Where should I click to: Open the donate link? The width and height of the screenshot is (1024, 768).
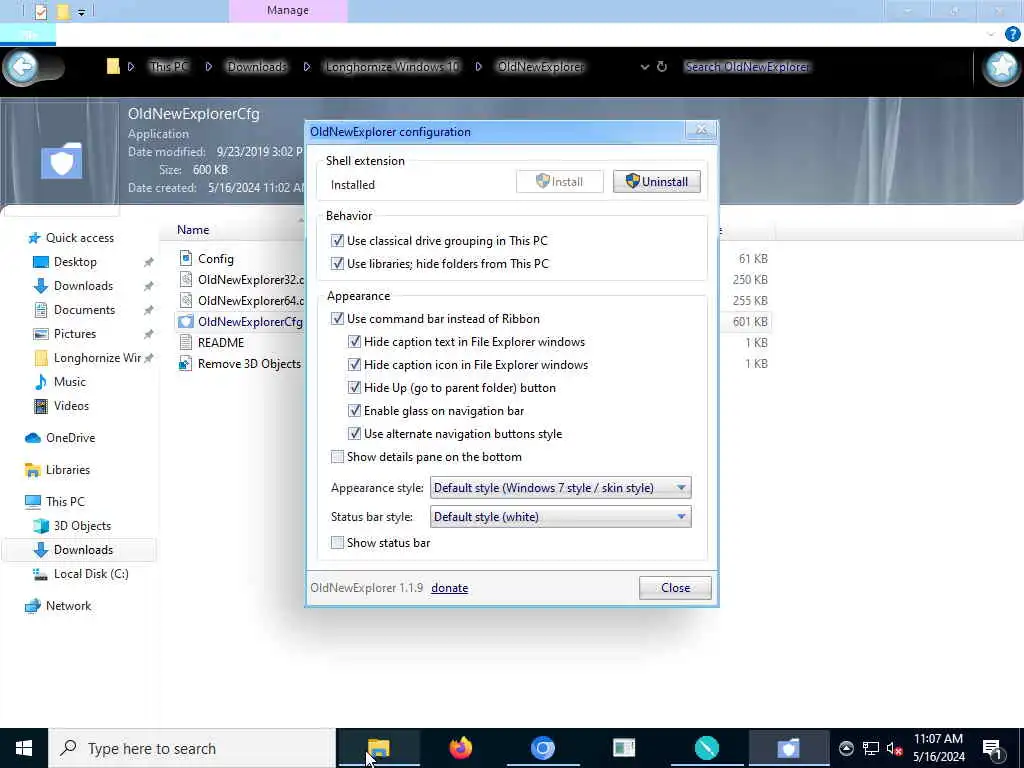click(x=449, y=588)
